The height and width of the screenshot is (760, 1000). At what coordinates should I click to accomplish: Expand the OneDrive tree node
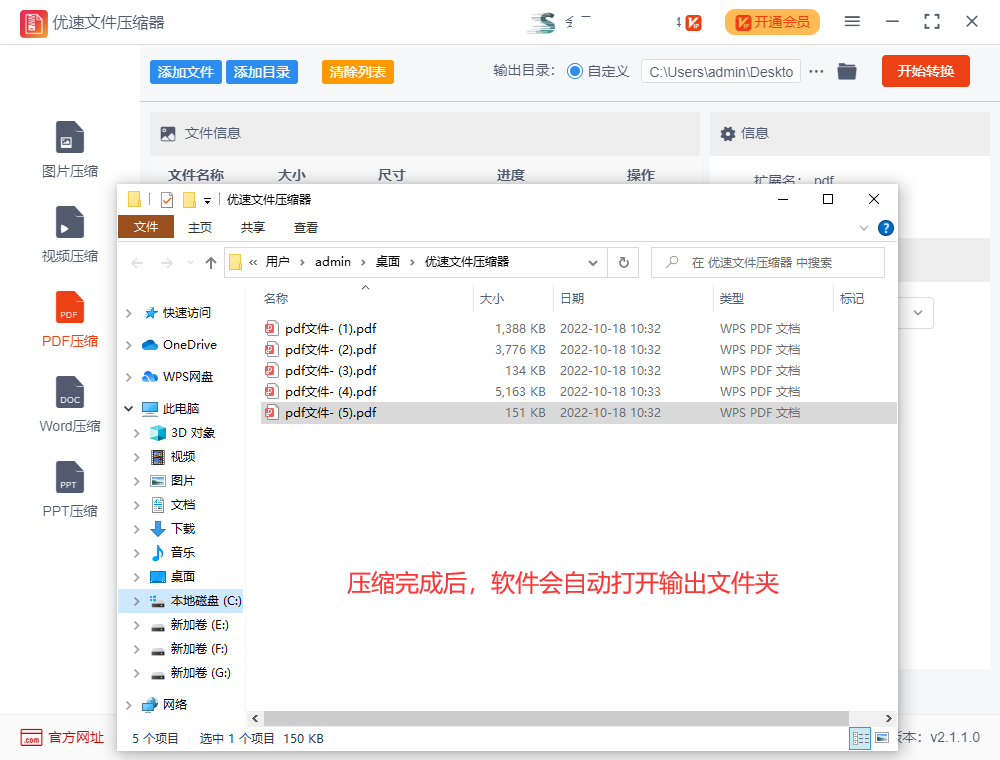pos(129,345)
